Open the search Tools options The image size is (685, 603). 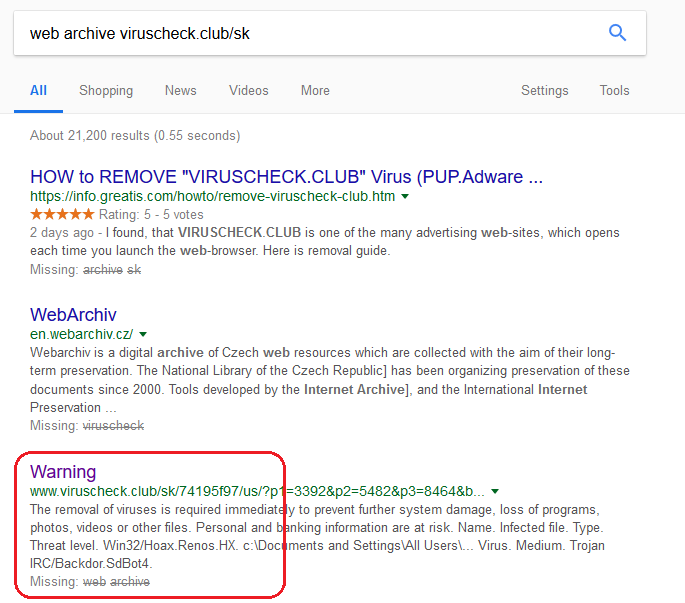click(x=614, y=90)
